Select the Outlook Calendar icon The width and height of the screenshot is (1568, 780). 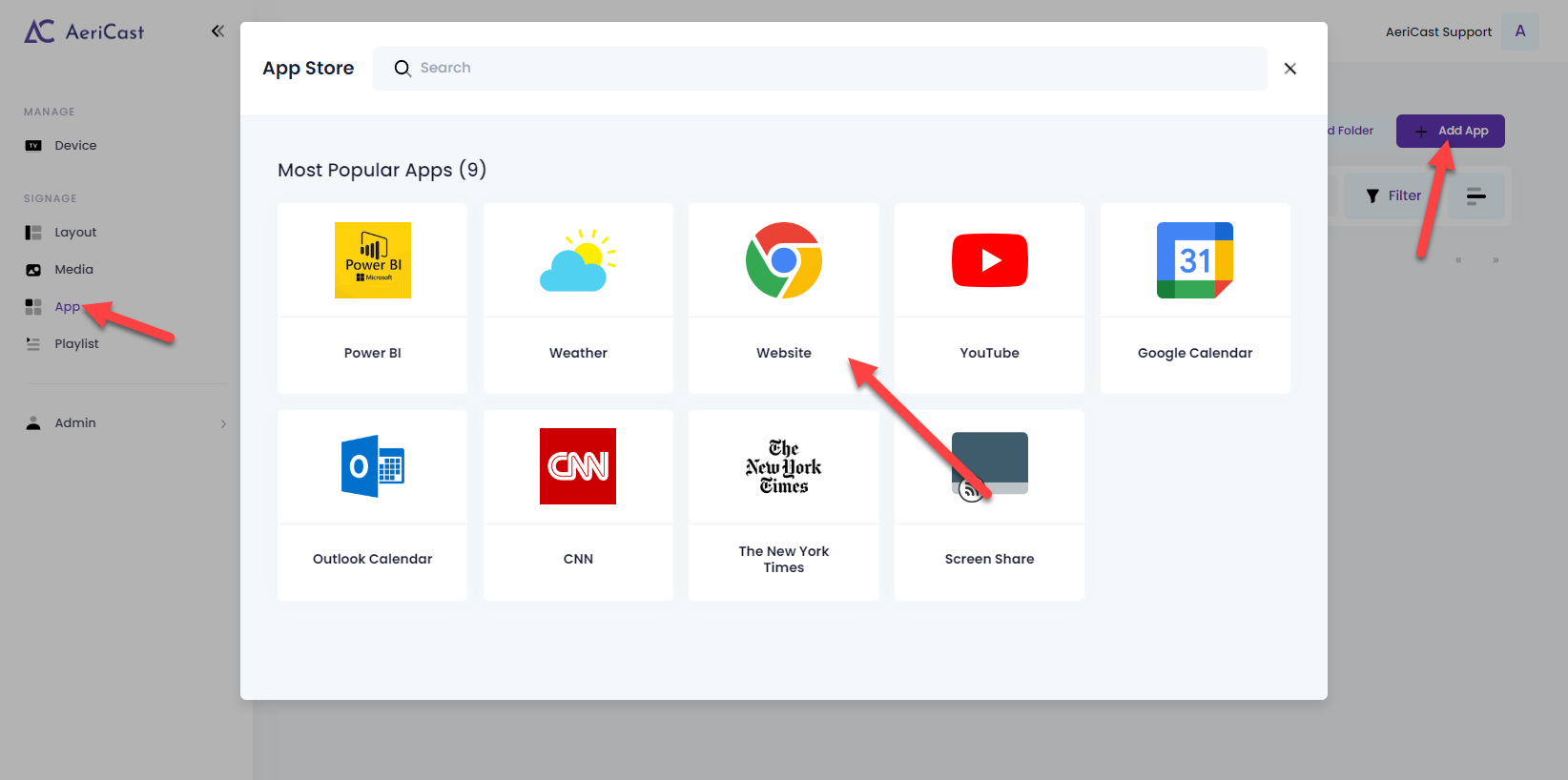point(373,466)
